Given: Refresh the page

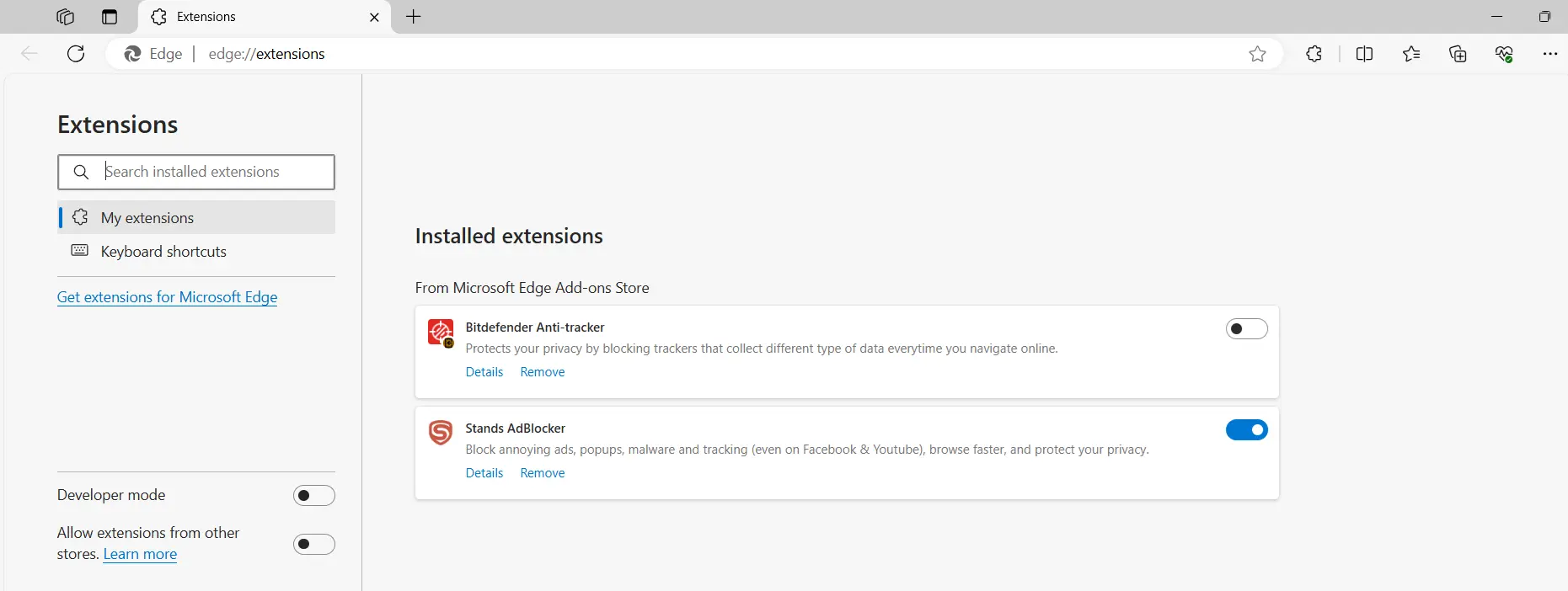Looking at the screenshot, I should 76,54.
